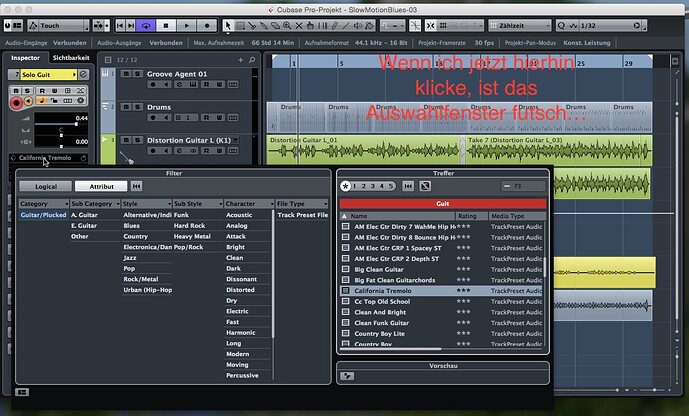Switch filter to Logical mode
This screenshot has height=416, width=689.
pyautogui.click(x=46, y=186)
